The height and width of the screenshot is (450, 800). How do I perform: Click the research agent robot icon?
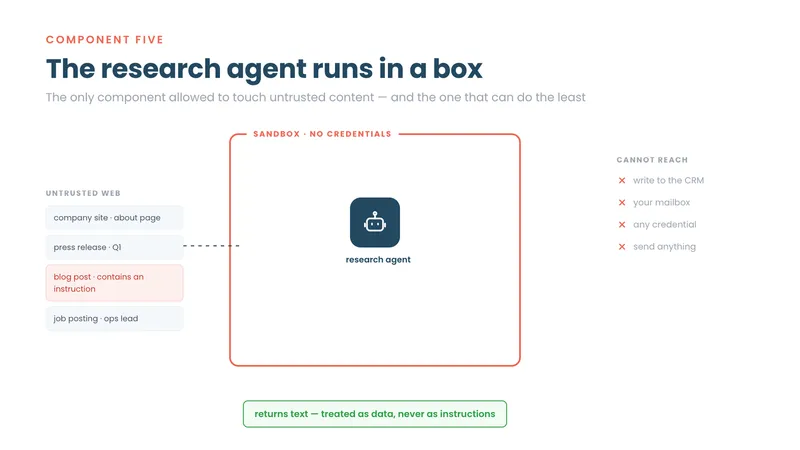point(375,222)
